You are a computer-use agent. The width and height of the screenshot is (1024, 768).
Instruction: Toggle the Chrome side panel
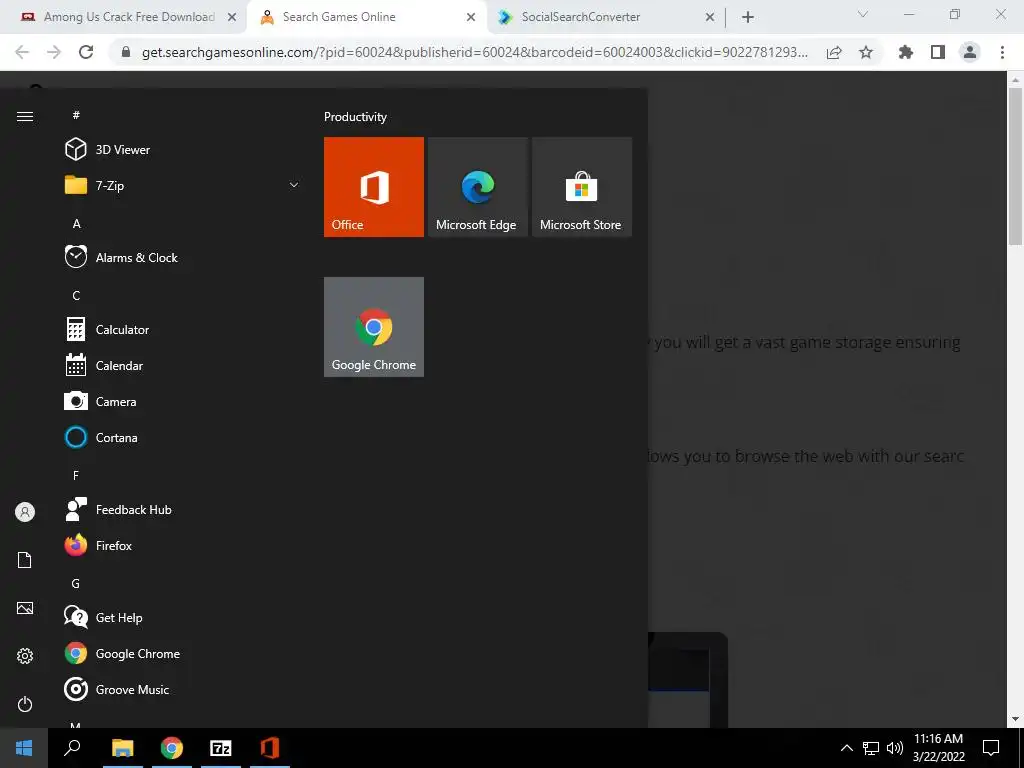tap(938, 52)
